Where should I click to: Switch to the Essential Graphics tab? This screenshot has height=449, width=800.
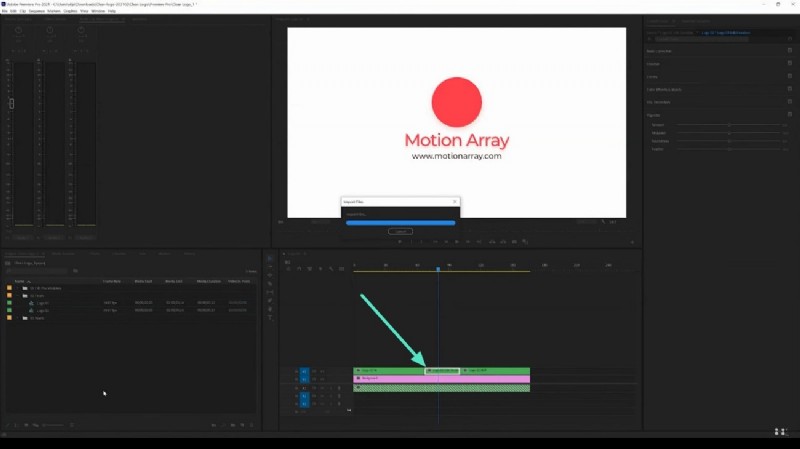point(696,21)
